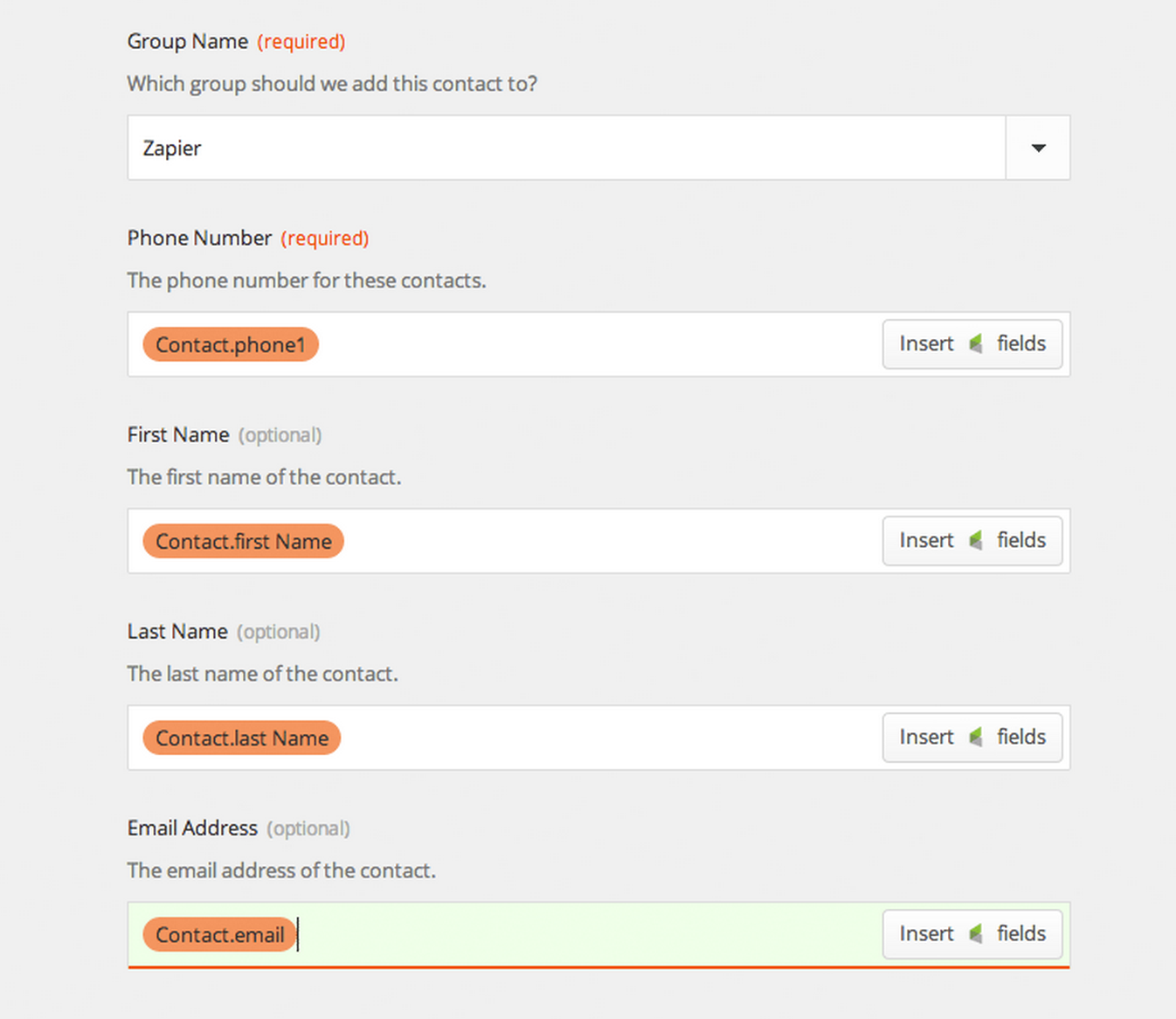Select the Contact.first Name field pill
The height and width of the screenshot is (1019, 1176).
(x=244, y=541)
